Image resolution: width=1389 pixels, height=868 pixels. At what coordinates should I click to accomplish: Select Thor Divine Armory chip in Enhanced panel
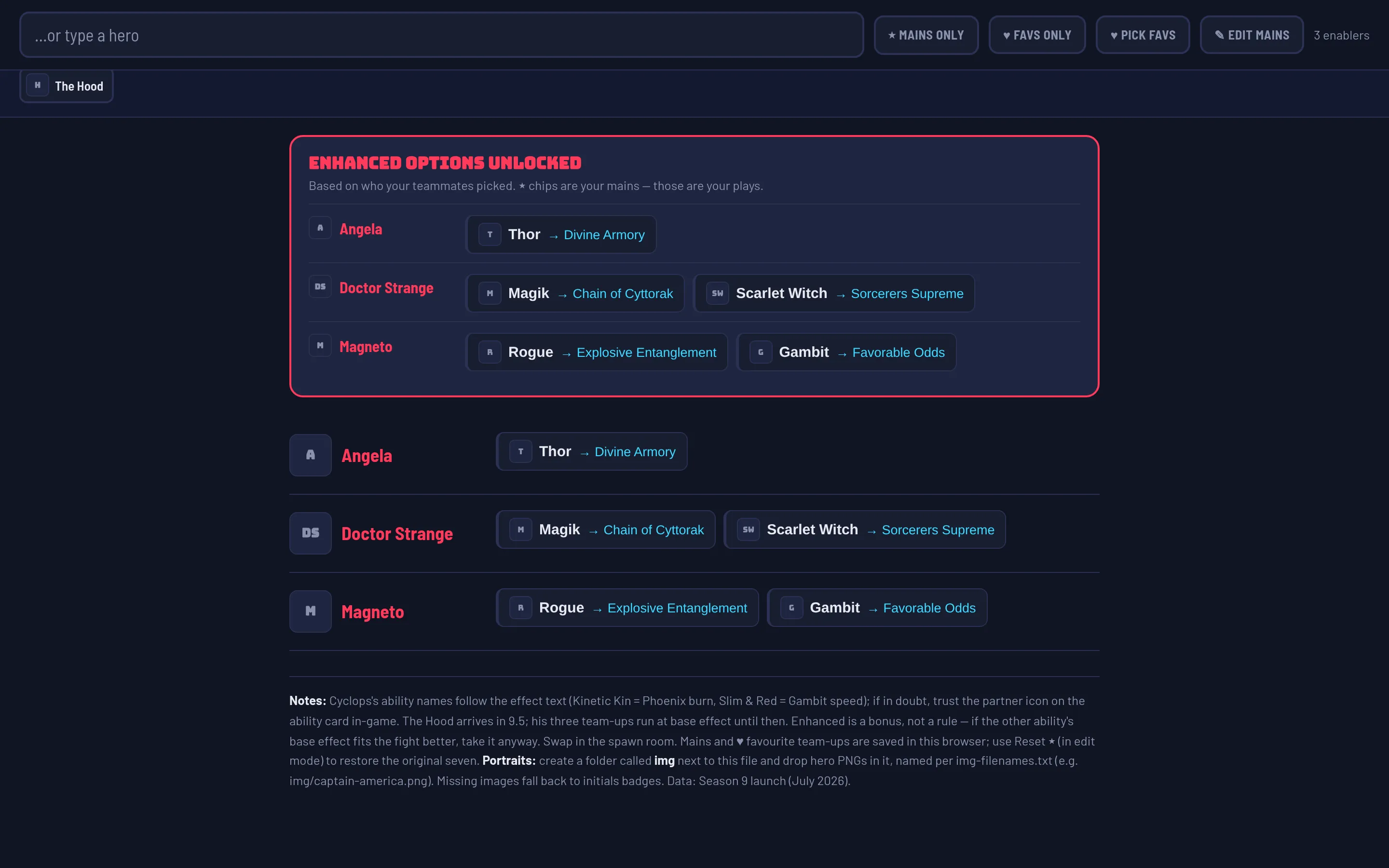pyautogui.click(x=561, y=234)
